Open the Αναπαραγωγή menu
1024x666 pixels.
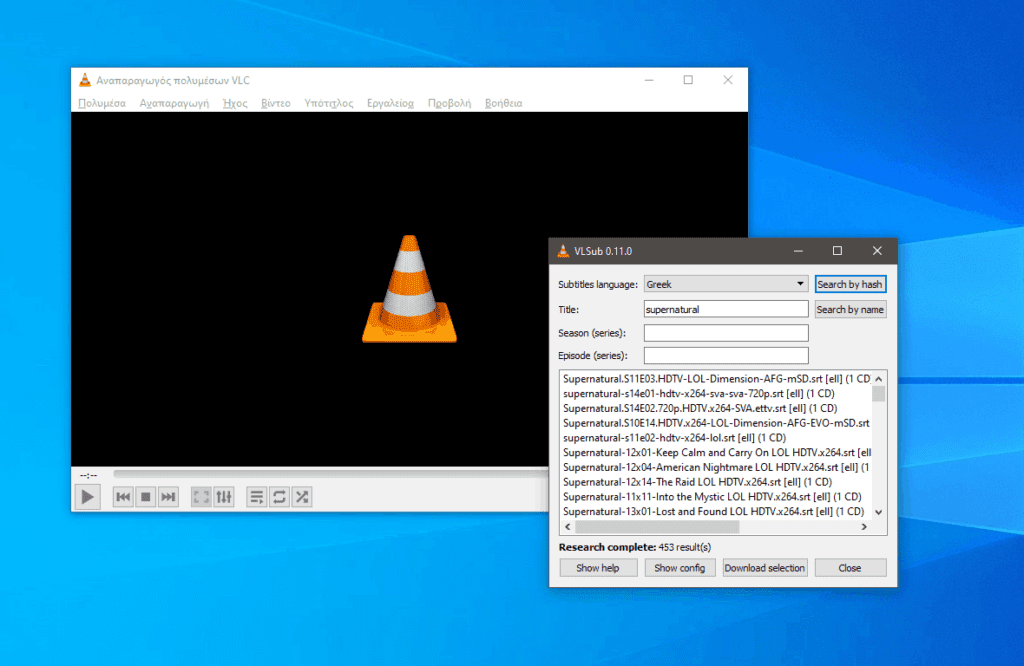tap(174, 103)
